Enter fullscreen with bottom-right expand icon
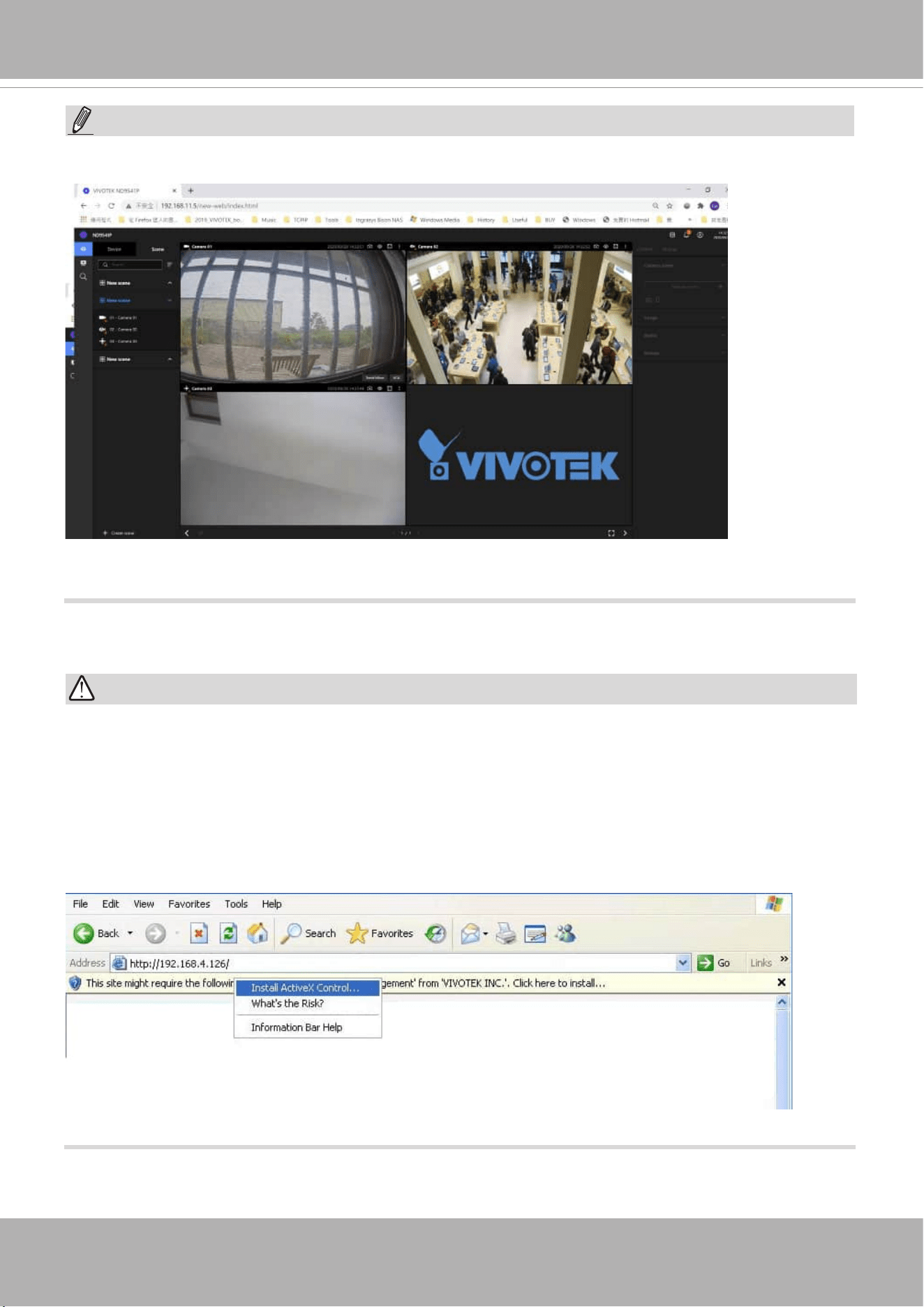Image resolution: width=924 pixels, height=1307 pixels. click(611, 533)
